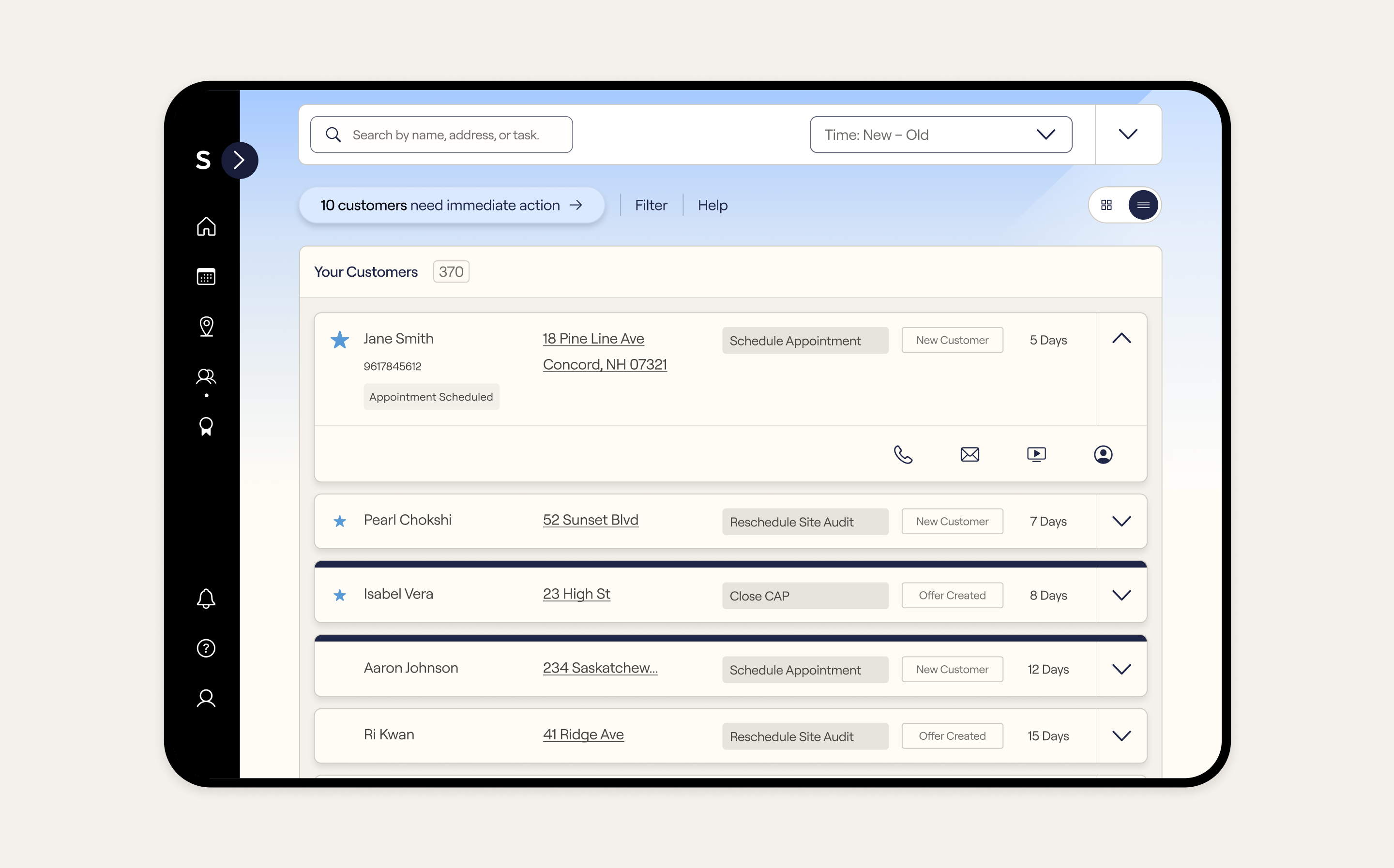Viewport: 1394px width, 868px height.
Task: Expand the sidebar with the arrow button
Action: click(240, 160)
